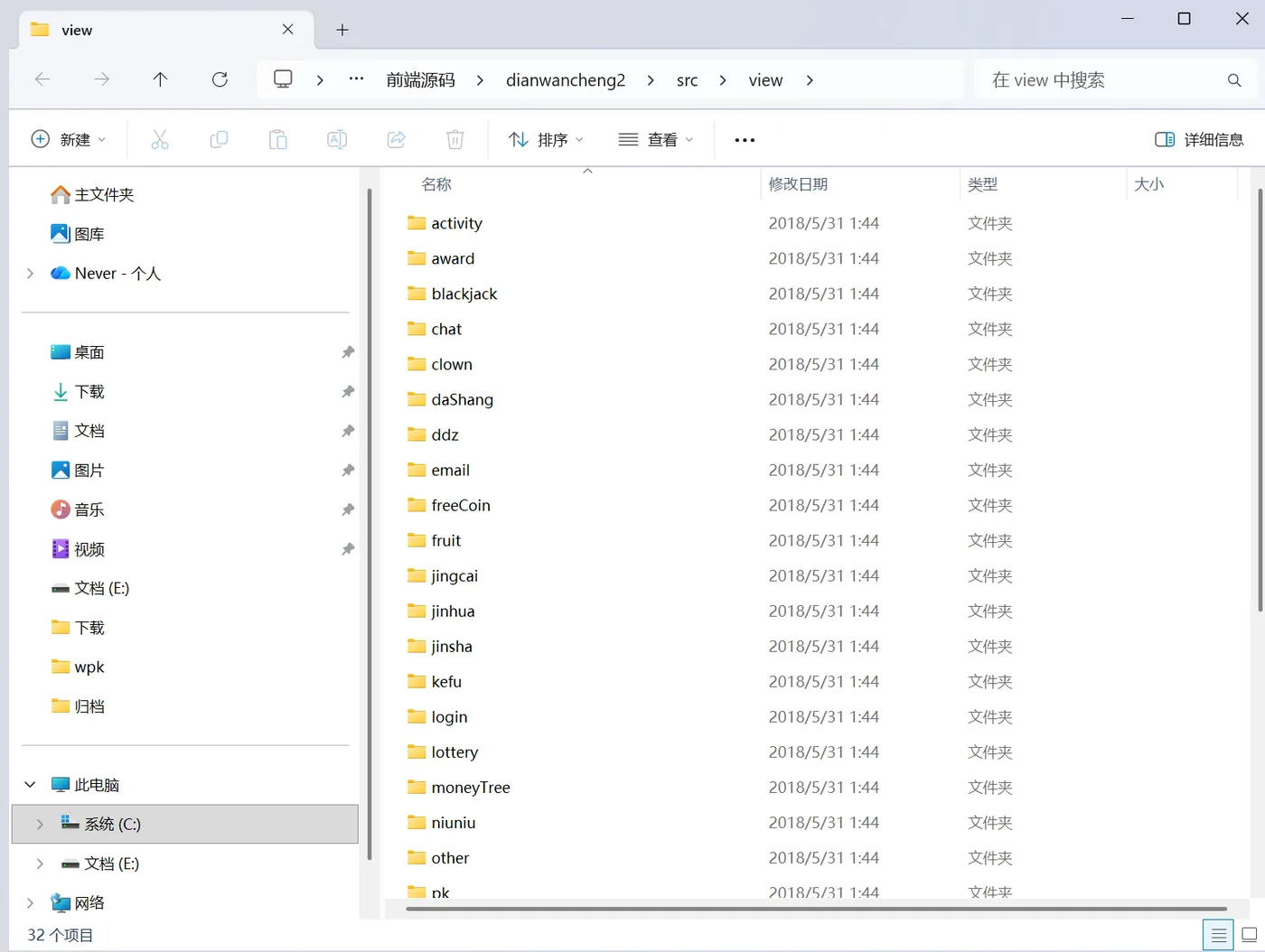
Task: Refresh the current folder view
Action: click(220, 79)
